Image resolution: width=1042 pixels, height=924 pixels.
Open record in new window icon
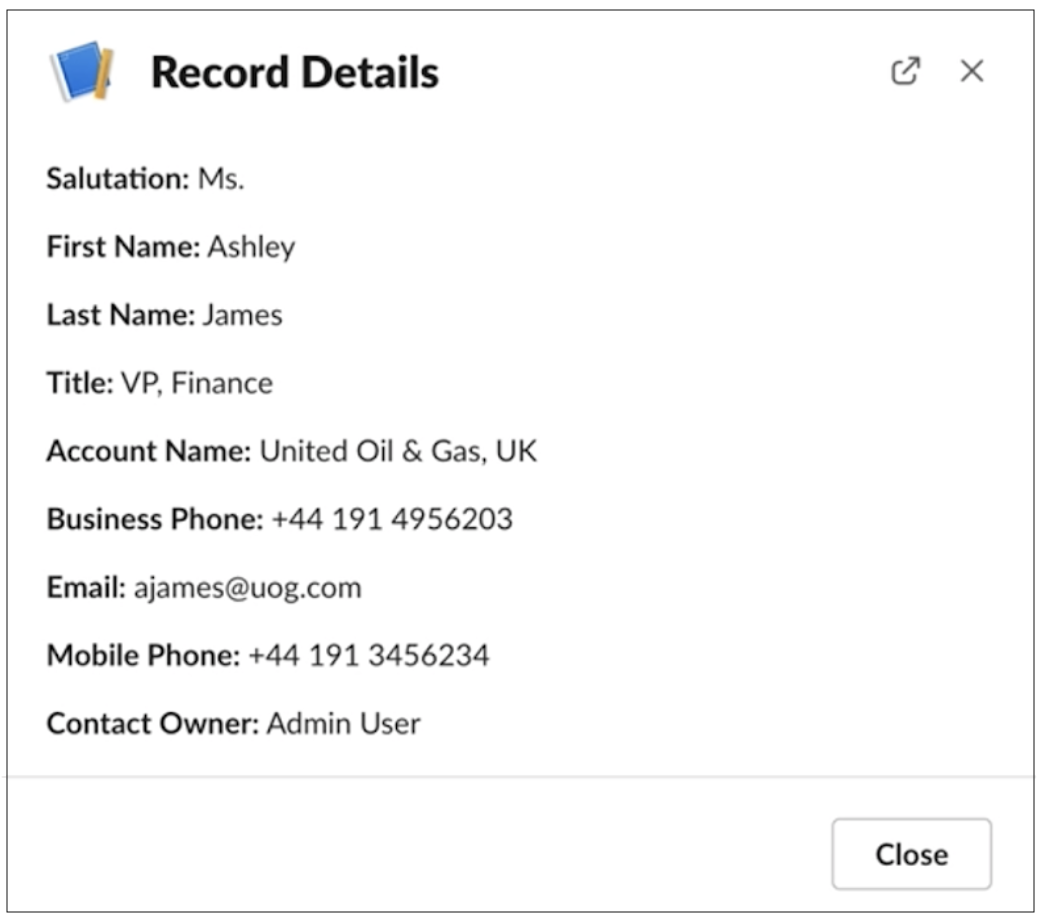(x=905, y=70)
